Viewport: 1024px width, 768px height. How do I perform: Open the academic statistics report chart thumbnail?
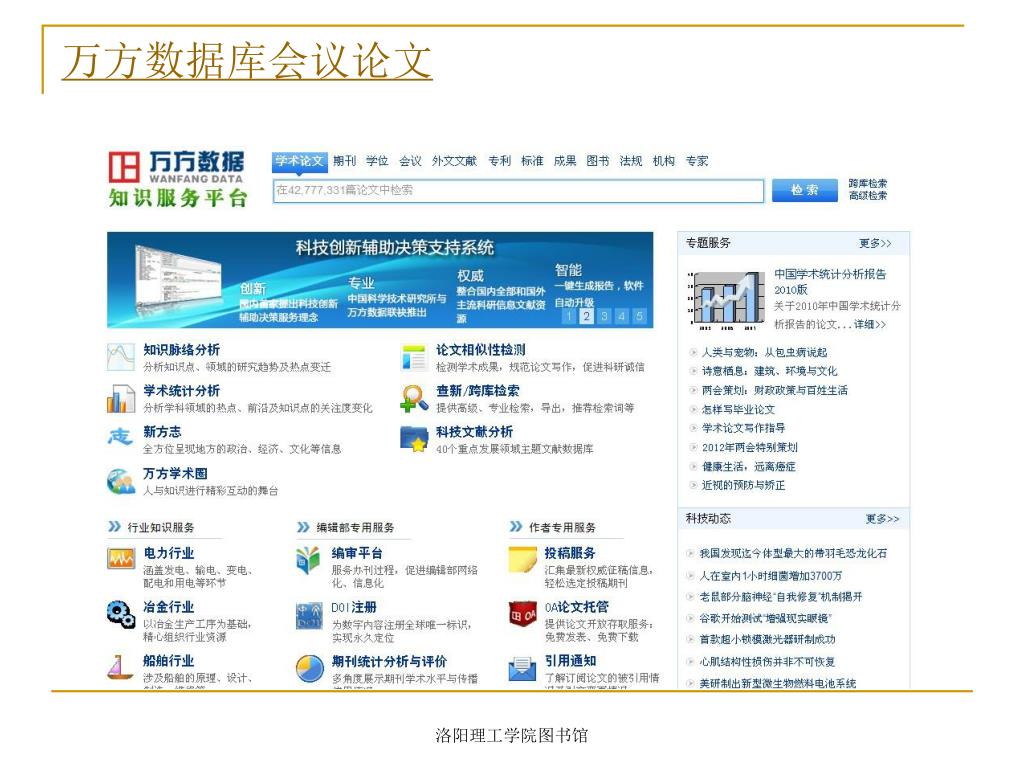pos(726,300)
